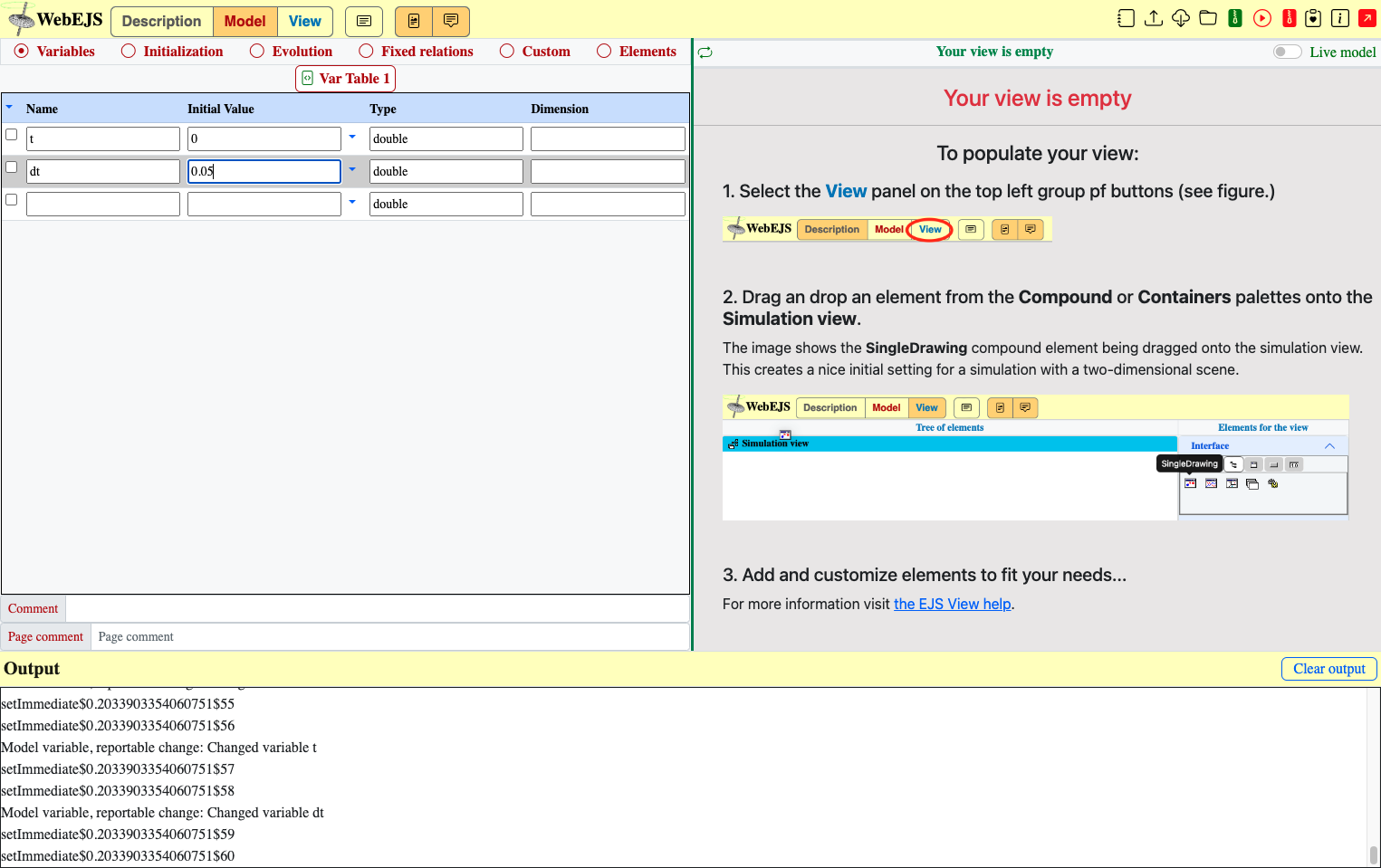Viewport: 1381px width, 868px height.
Task: Select the Evolution radio button
Action: 257,52
